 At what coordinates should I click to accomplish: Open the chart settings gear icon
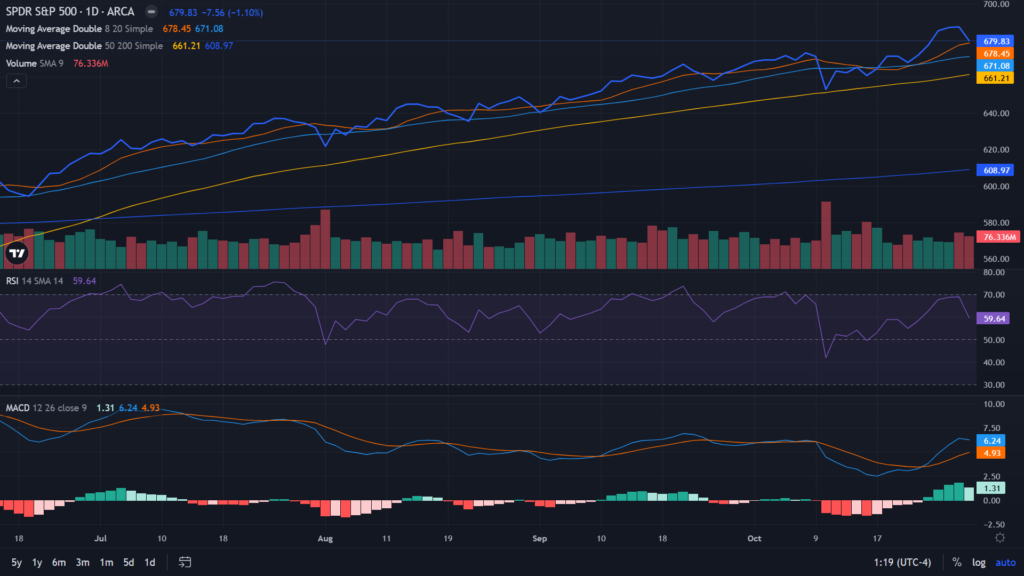click(x=999, y=537)
